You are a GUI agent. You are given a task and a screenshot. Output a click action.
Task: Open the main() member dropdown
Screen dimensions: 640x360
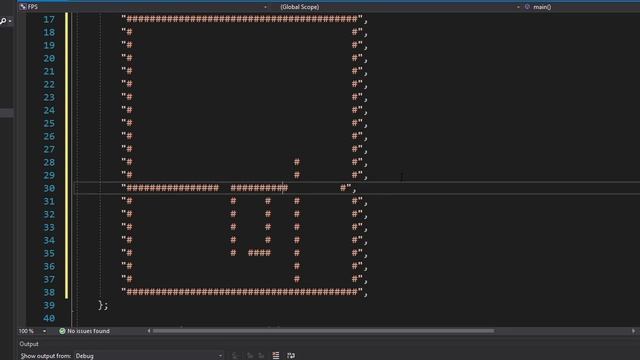[x=581, y=7]
